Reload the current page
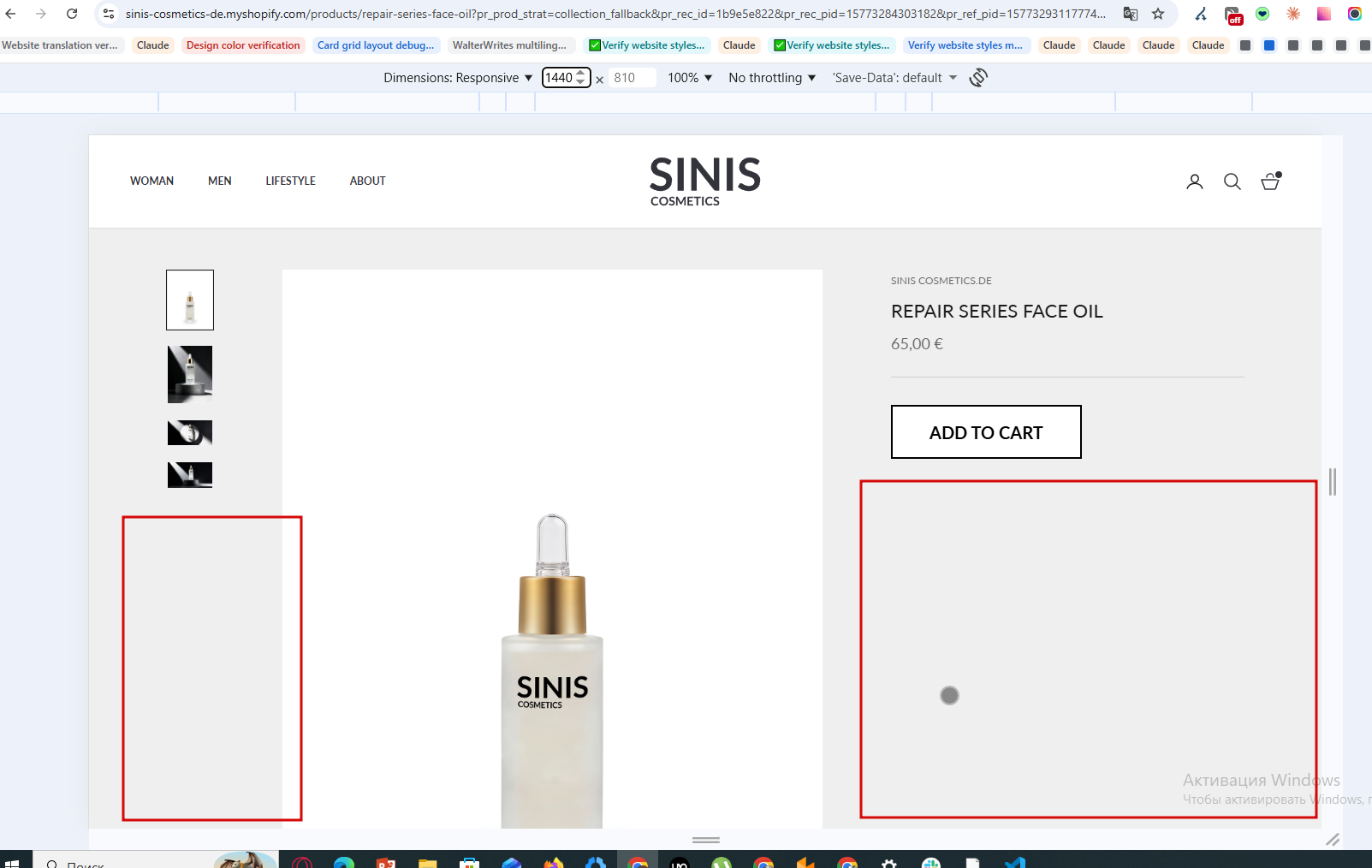This screenshot has height=868, width=1372. tap(72, 14)
